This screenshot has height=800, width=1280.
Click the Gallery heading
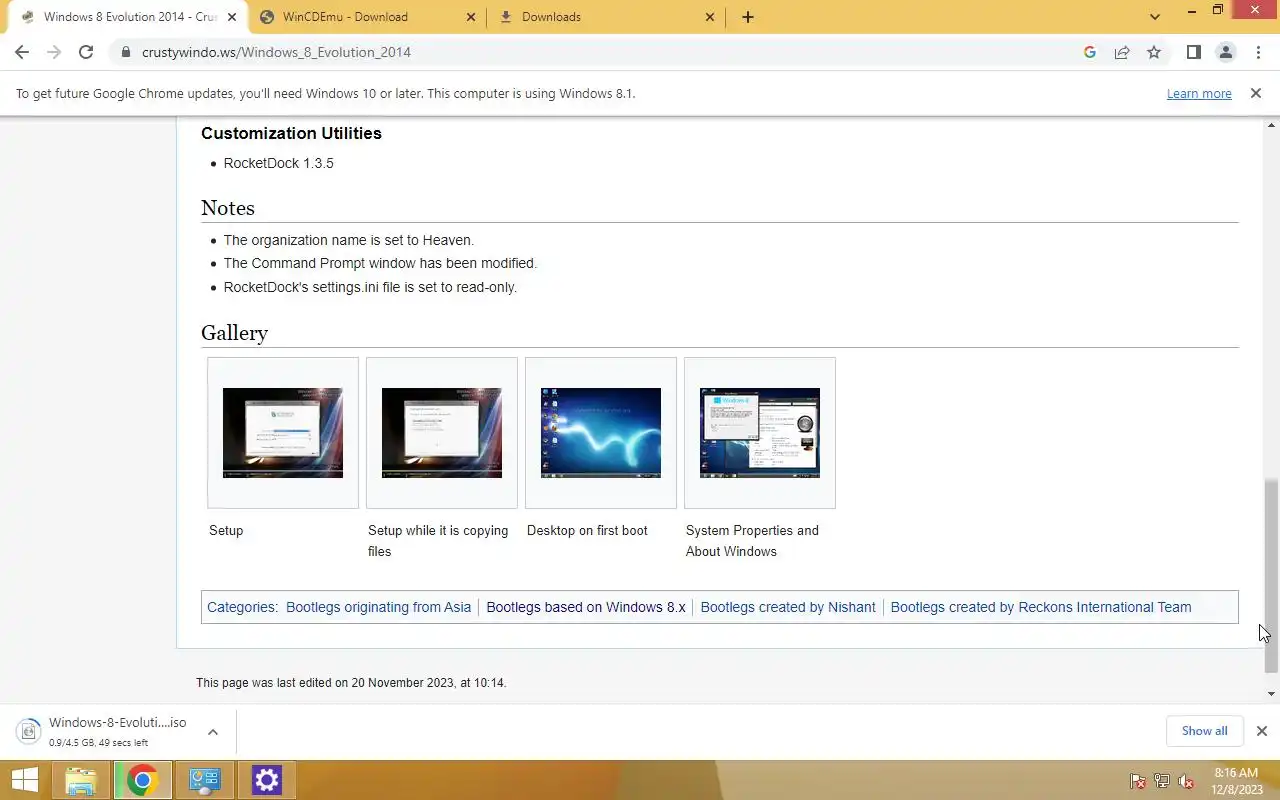click(x=234, y=333)
